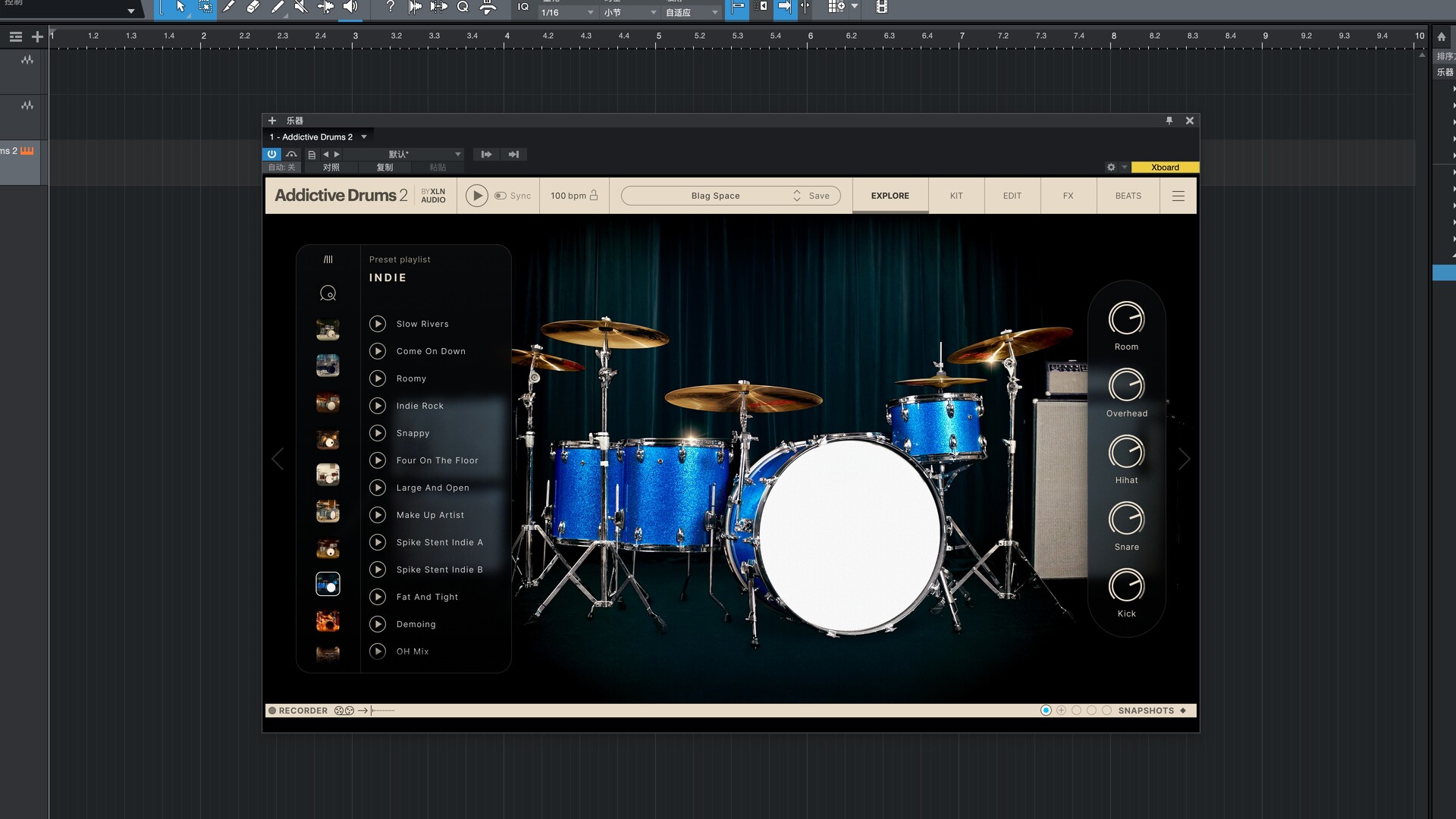The image size is (1456, 819).
Task: Select the eraser tool in toolbar
Action: point(253,7)
